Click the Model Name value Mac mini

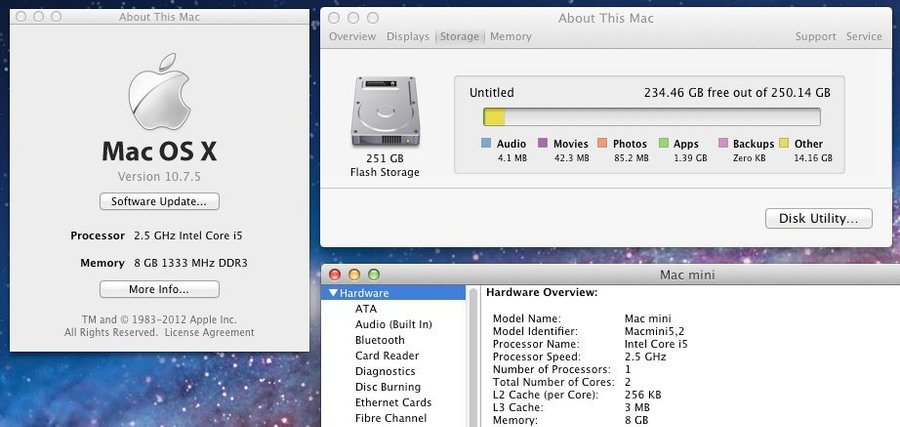click(647, 319)
